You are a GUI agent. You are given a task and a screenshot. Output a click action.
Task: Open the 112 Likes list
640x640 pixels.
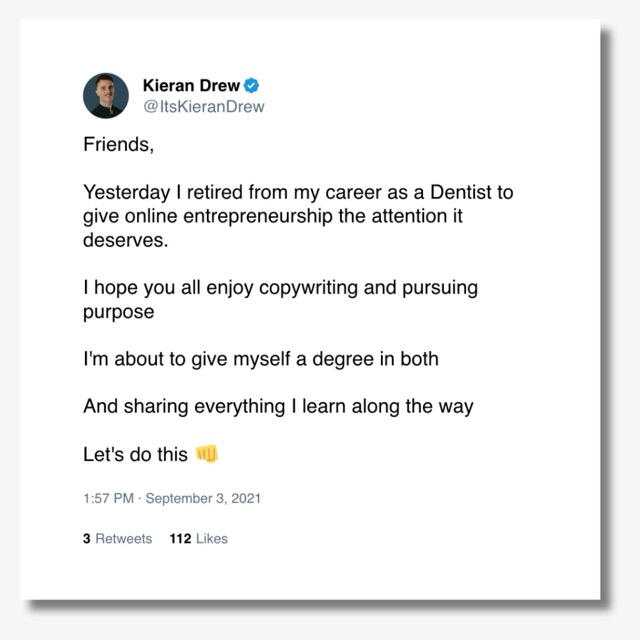(x=198, y=539)
